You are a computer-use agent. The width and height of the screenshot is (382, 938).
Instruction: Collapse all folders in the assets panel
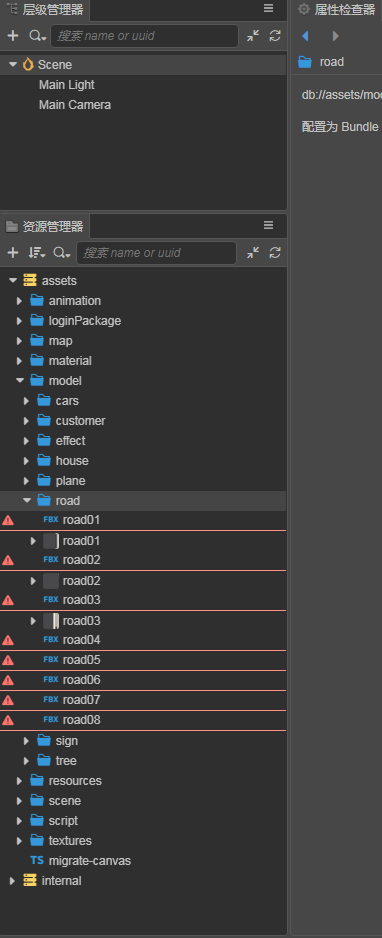click(x=253, y=252)
